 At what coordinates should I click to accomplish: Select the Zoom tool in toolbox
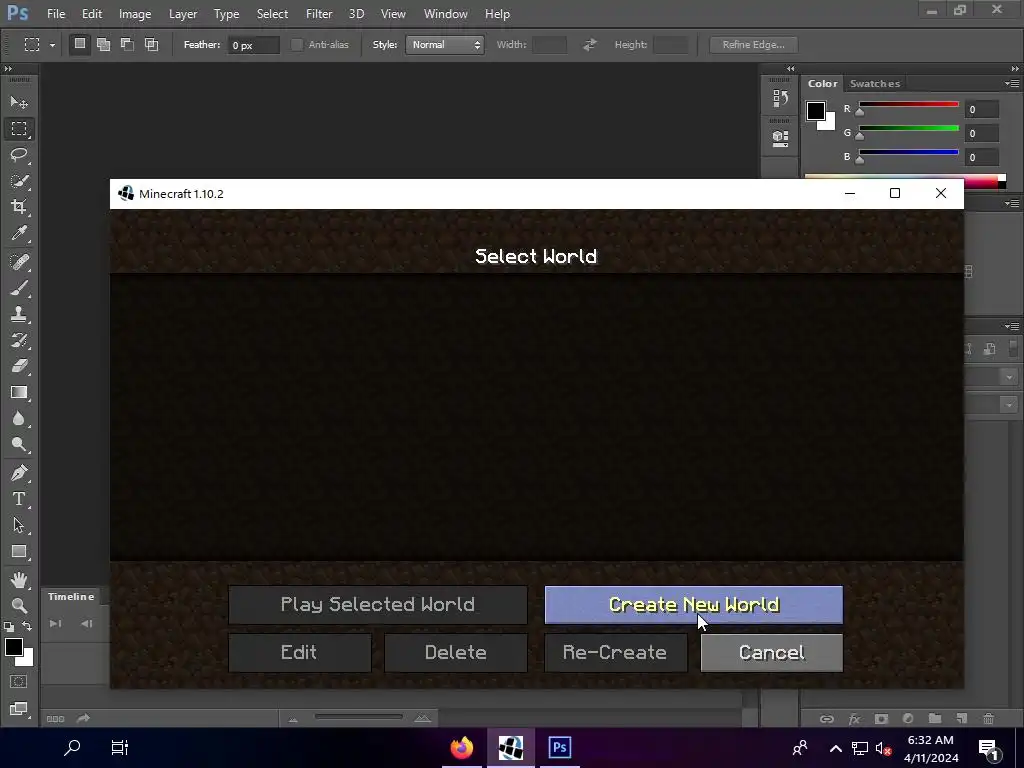pos(19,605)
